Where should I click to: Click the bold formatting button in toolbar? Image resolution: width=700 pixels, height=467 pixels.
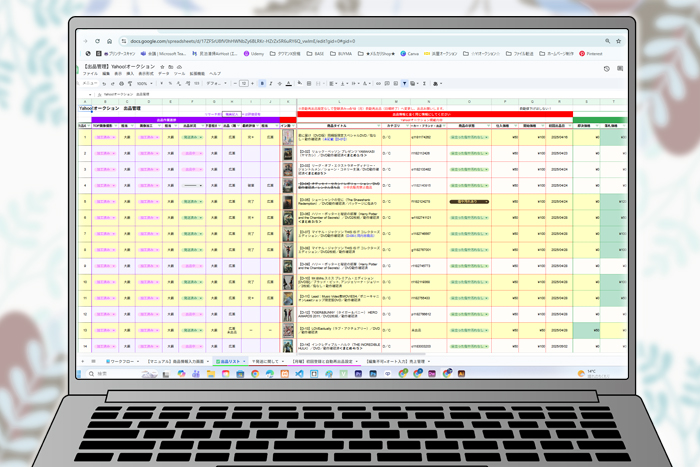coord(263,84)
